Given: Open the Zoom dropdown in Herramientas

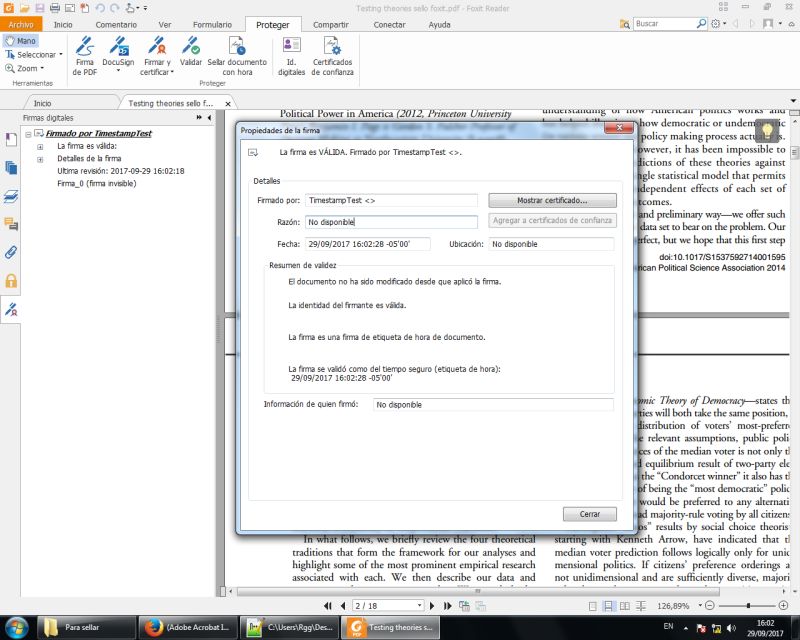Looking at the screenshot, I should coord(40,68).
